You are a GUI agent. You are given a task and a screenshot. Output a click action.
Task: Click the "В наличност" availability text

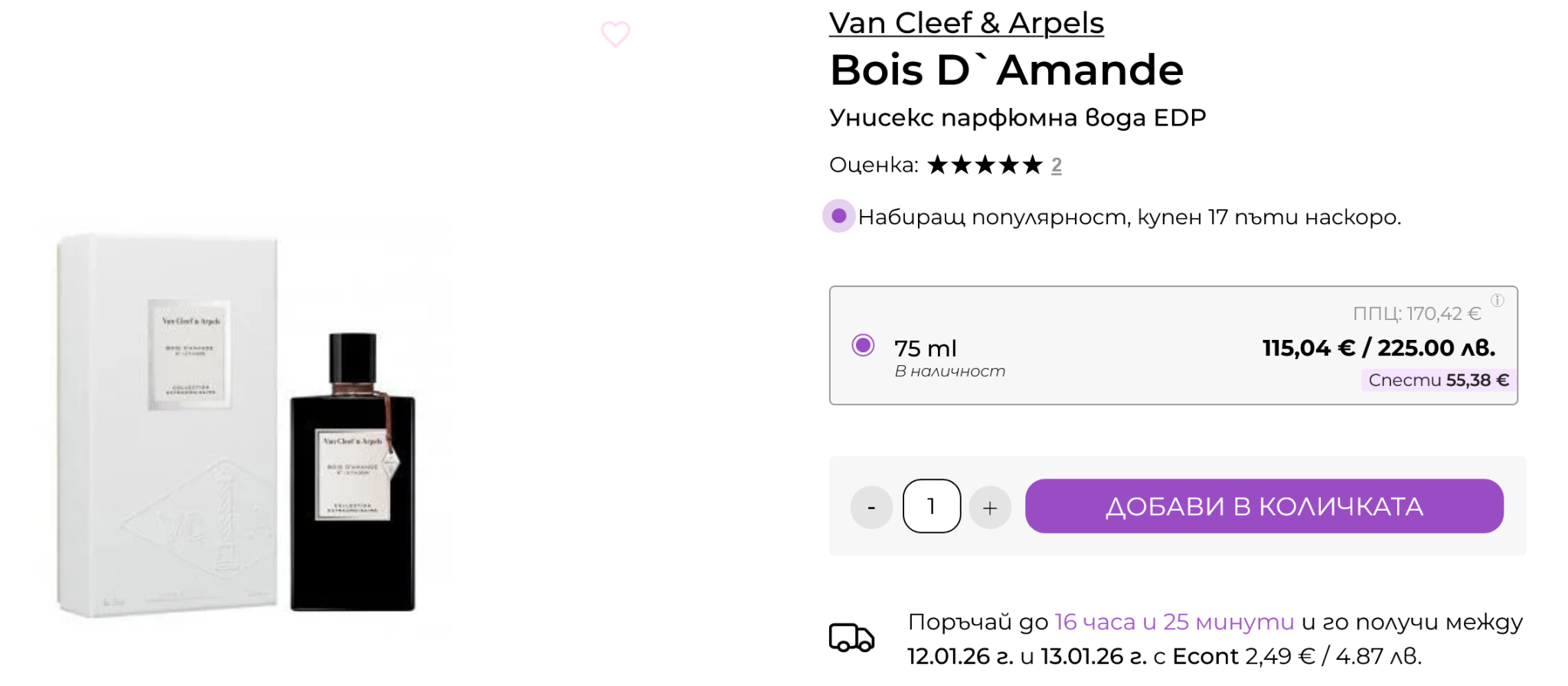949,371
